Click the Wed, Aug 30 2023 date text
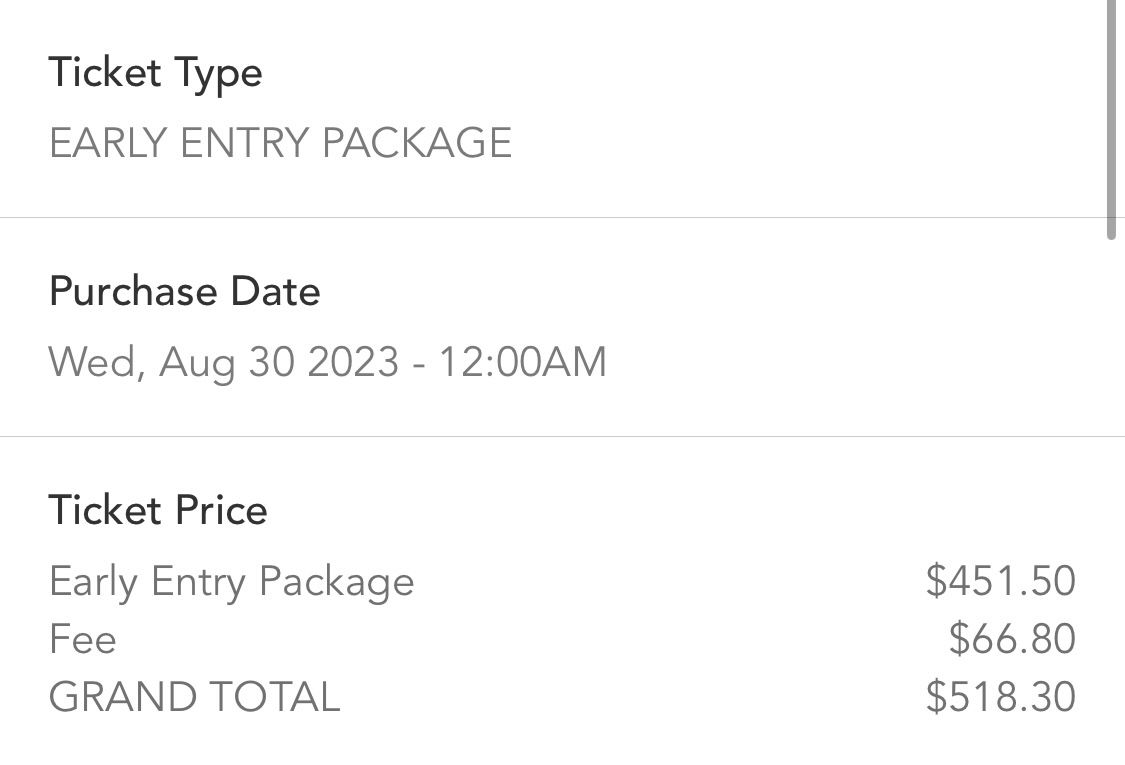 [x=223, y=362]
